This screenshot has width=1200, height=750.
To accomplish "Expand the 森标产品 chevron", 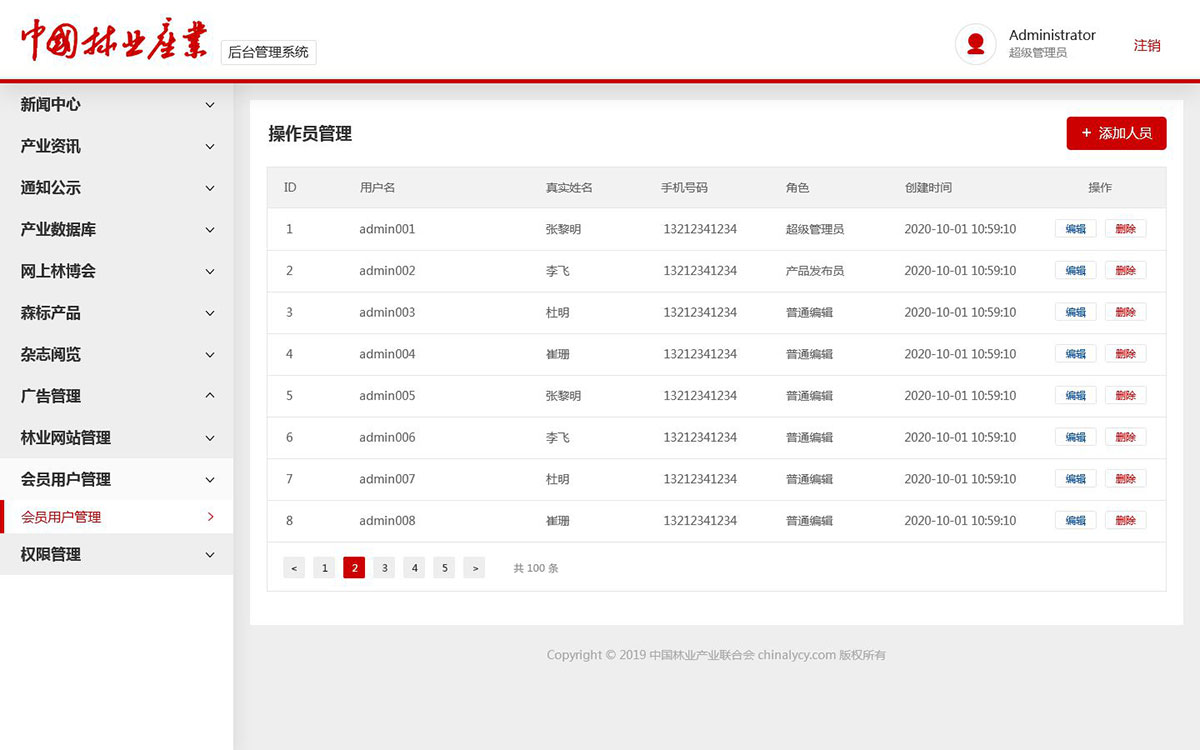I will click(x=210, y=313).
